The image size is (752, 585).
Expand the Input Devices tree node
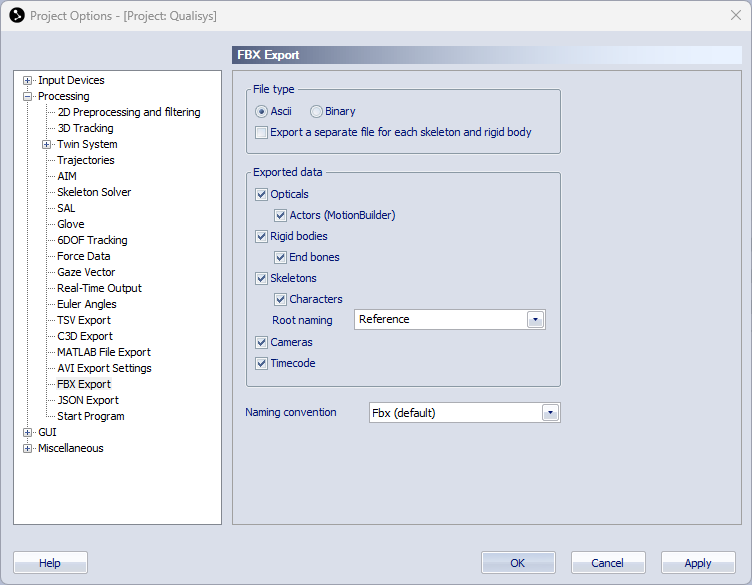tap(27, 81)
